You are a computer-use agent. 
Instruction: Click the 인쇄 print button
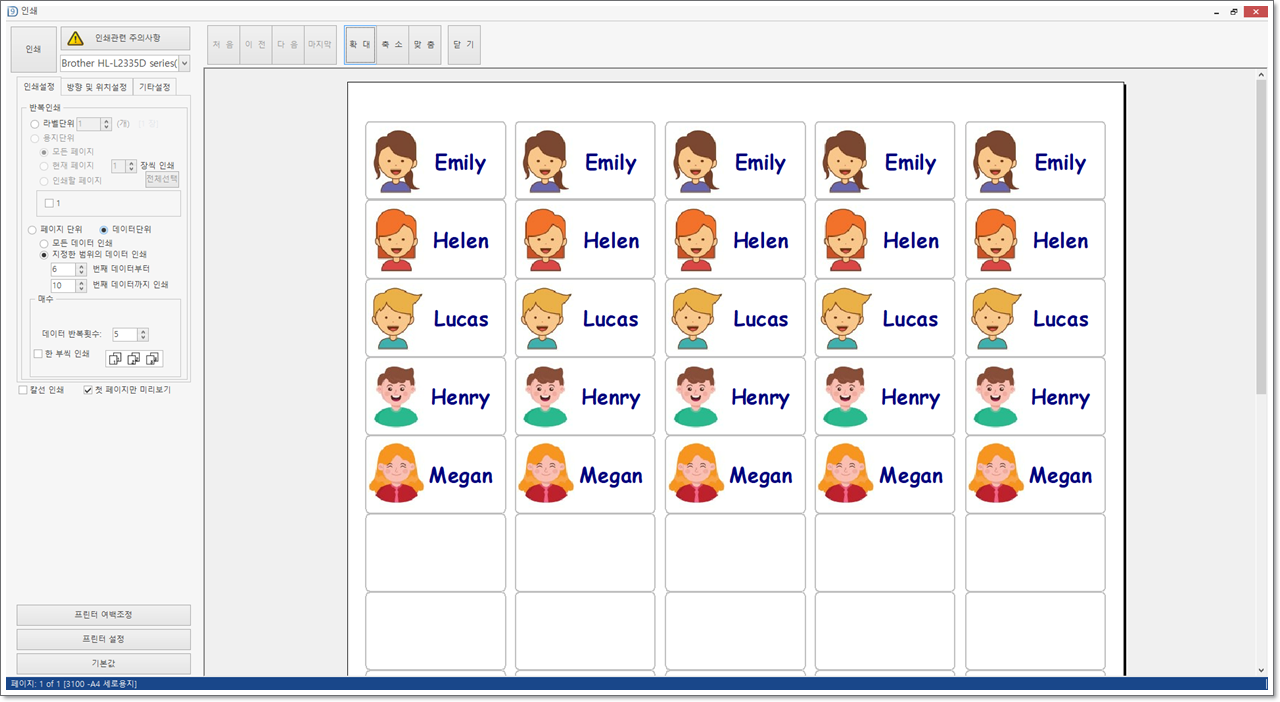pyautogui.click(x=34, y=50)
